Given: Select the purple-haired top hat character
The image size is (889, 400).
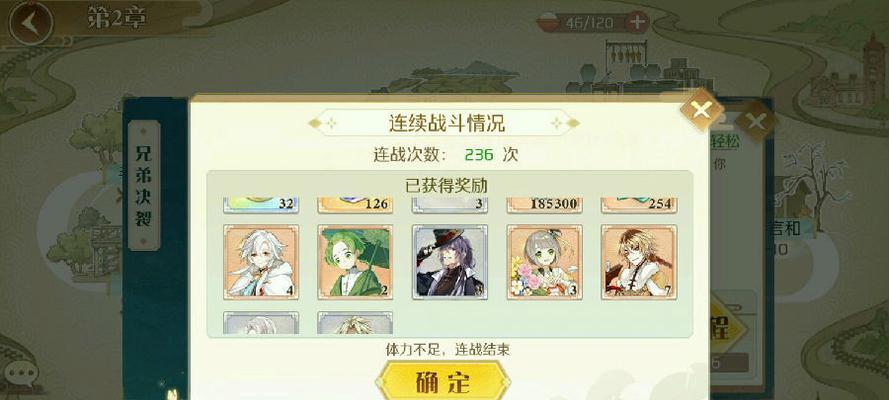Looking at the screenshot, I should (450, 262).
